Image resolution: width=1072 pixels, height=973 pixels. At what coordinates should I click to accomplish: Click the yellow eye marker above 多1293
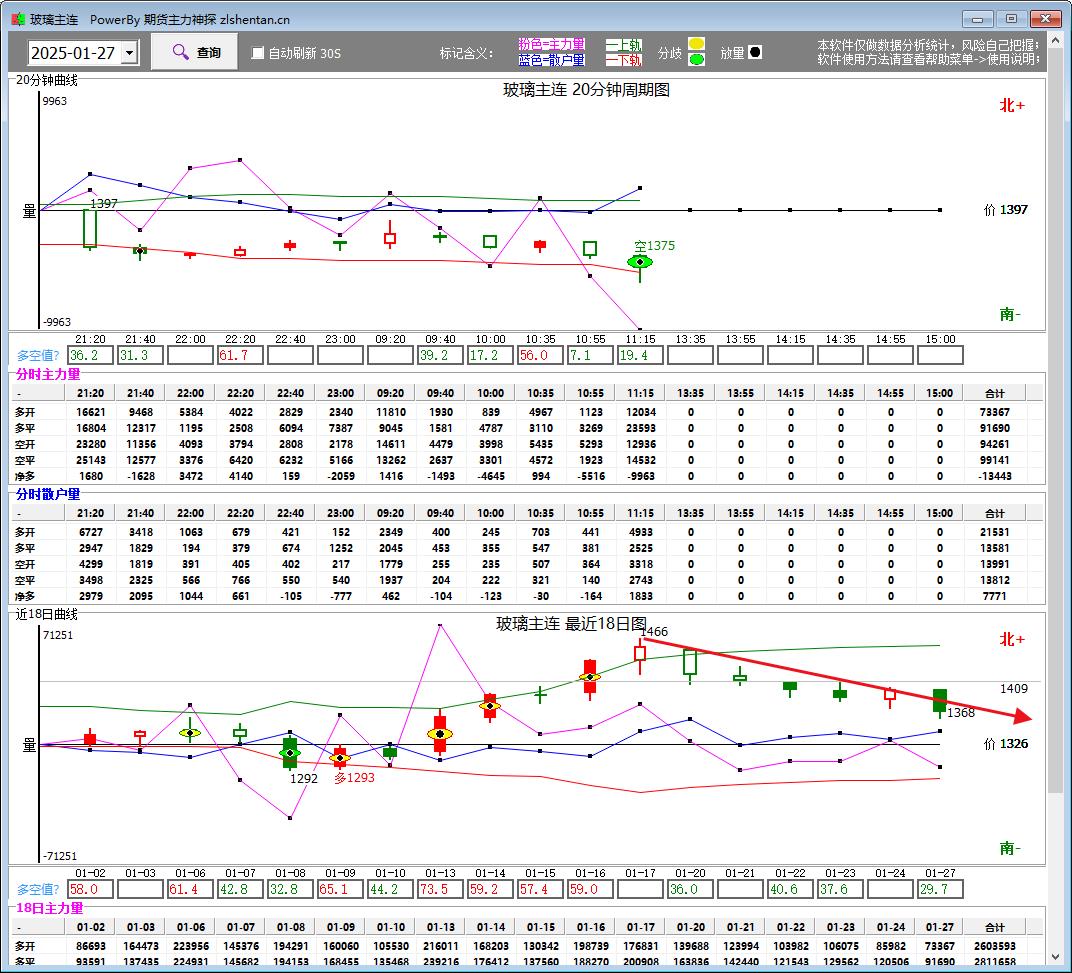coord(340,758)
